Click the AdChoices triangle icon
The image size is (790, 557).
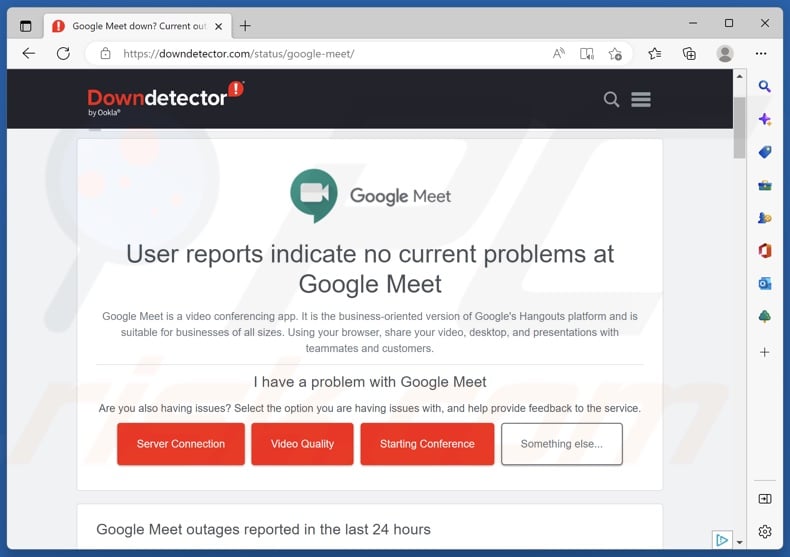(x=721, y=540)
